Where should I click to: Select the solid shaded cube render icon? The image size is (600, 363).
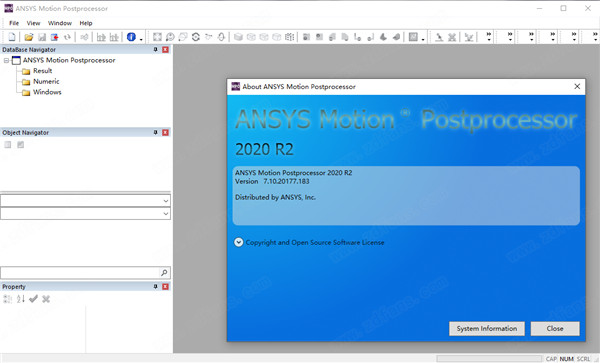[238, 37]
